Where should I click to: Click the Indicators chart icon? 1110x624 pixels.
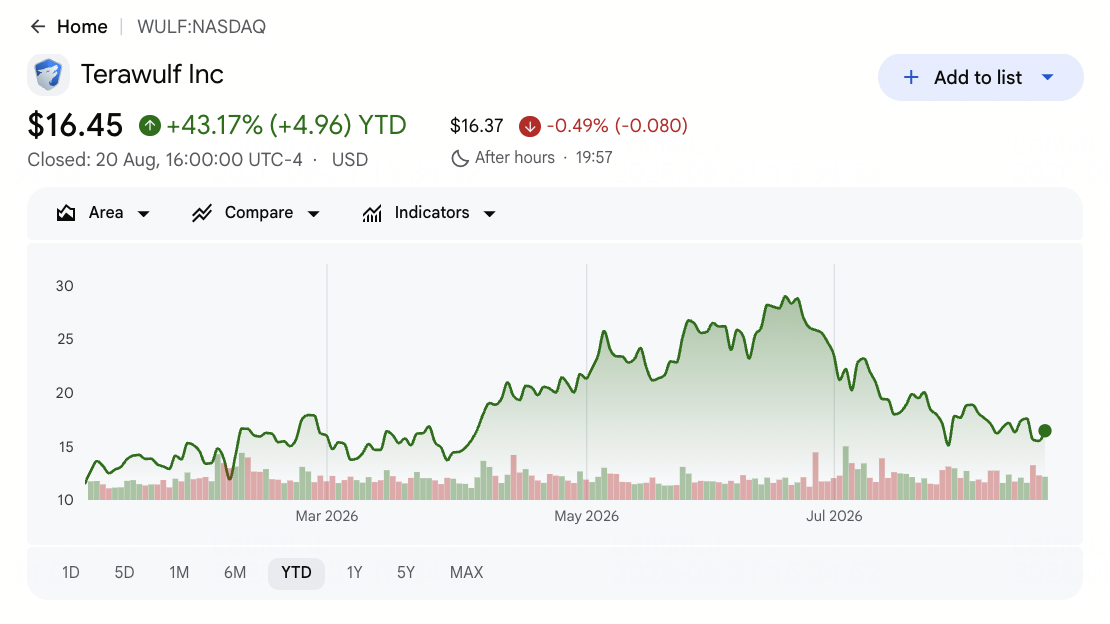click(x=372, y=212)
